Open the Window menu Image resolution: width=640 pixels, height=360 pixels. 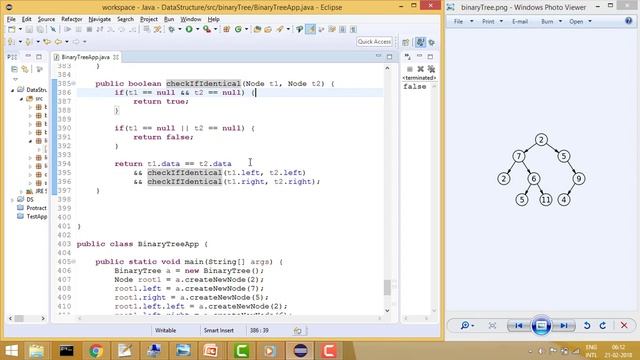(x=191, y=19)
